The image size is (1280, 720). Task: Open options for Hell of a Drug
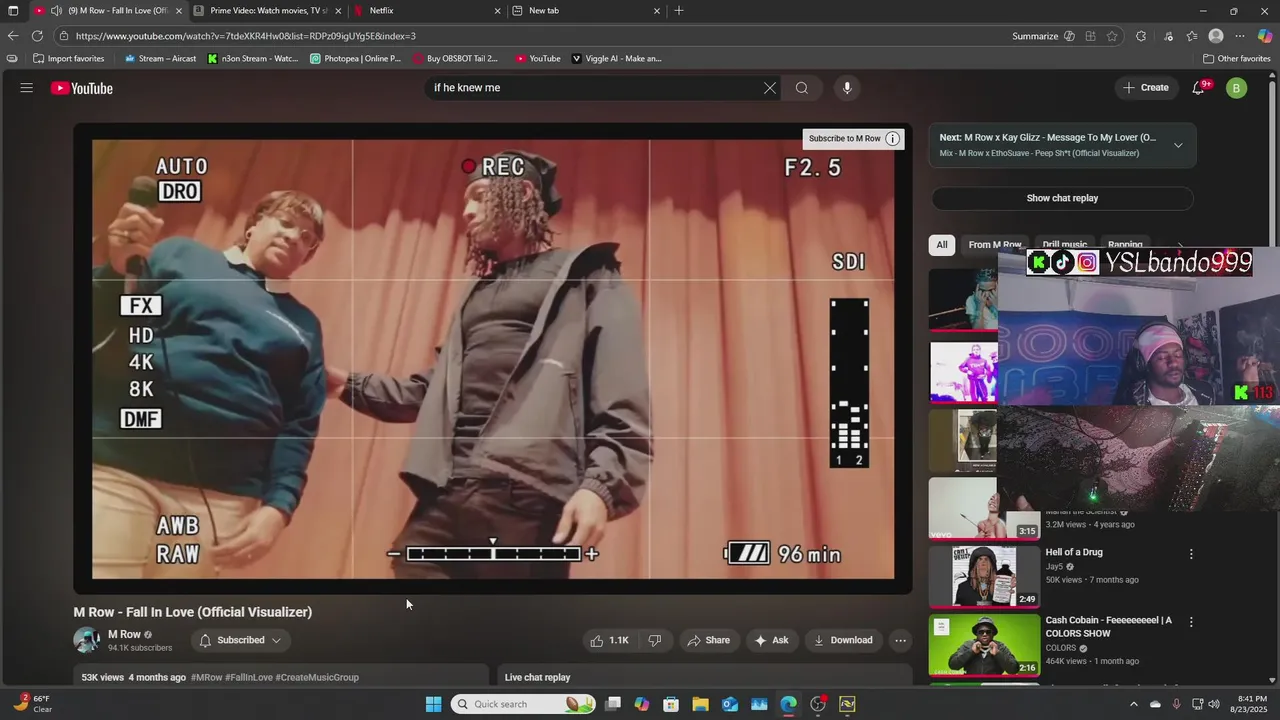coord(1191,553)
